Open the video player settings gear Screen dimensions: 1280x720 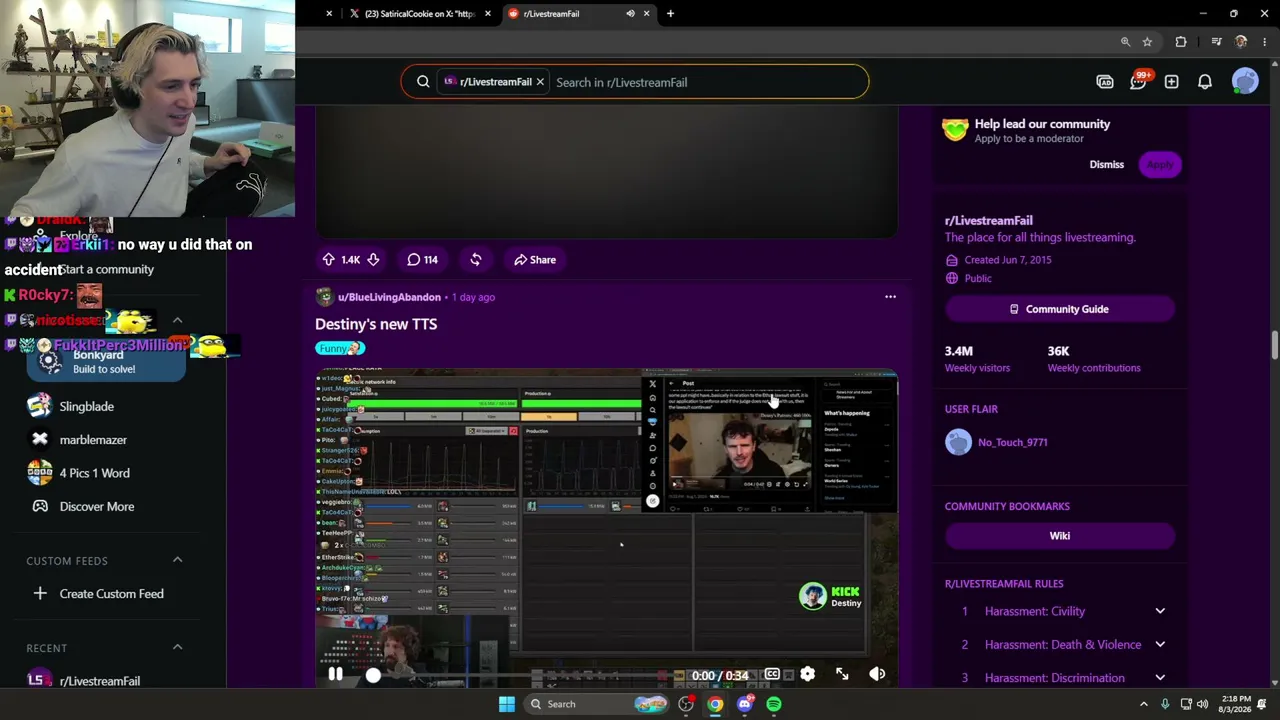pyautogui.click(x=807, y=675)
